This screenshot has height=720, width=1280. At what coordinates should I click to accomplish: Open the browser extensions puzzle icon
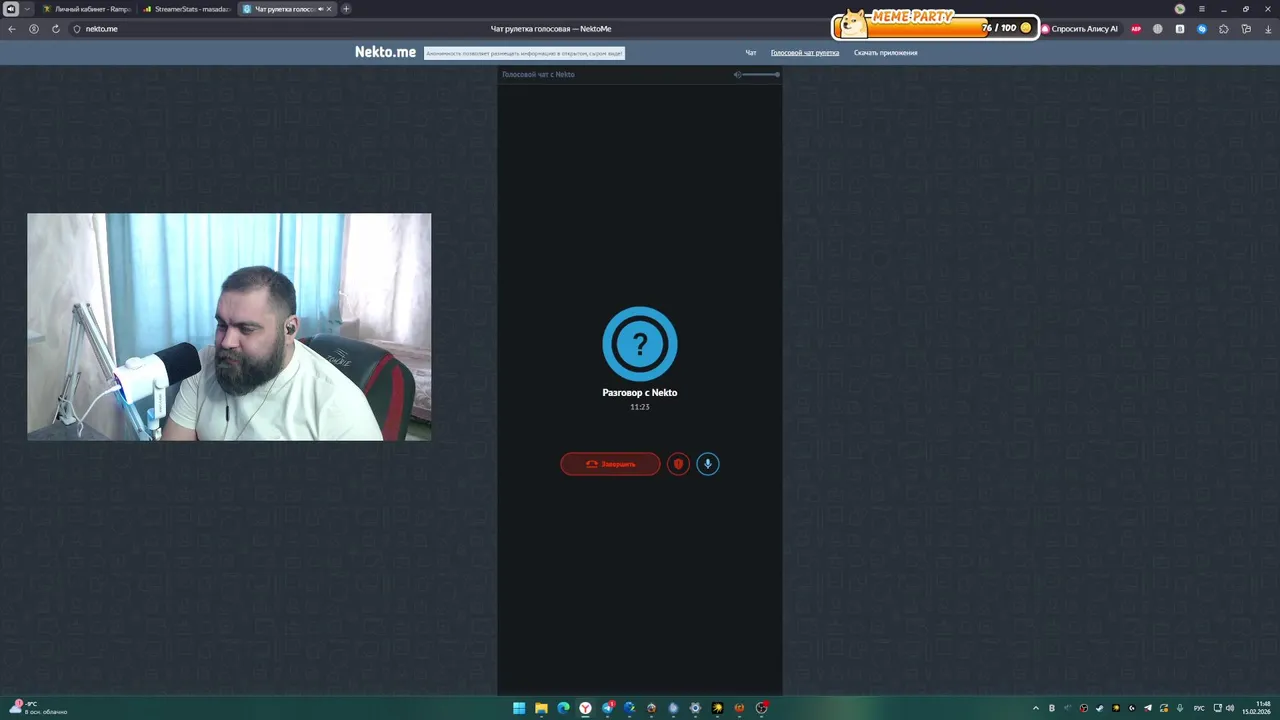pos(1224,29)
